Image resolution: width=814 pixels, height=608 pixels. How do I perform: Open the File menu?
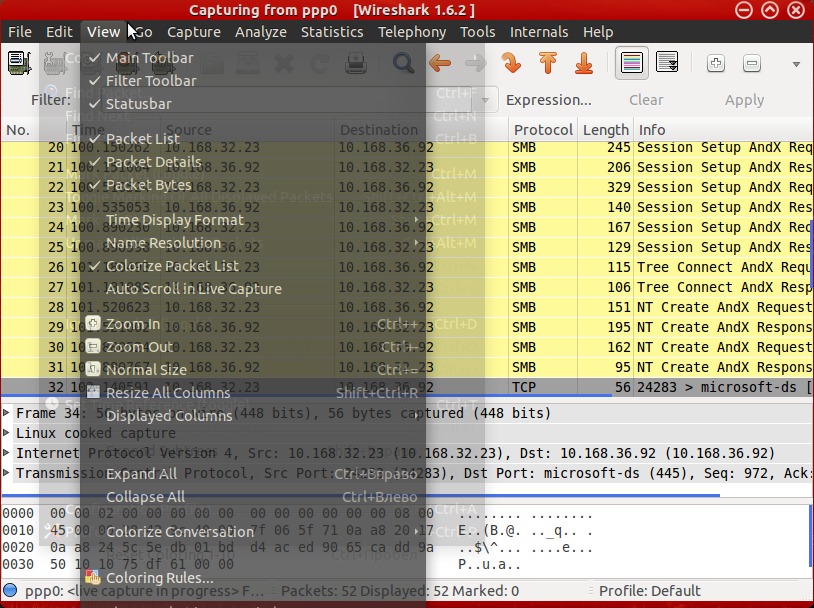coord(20,32)
